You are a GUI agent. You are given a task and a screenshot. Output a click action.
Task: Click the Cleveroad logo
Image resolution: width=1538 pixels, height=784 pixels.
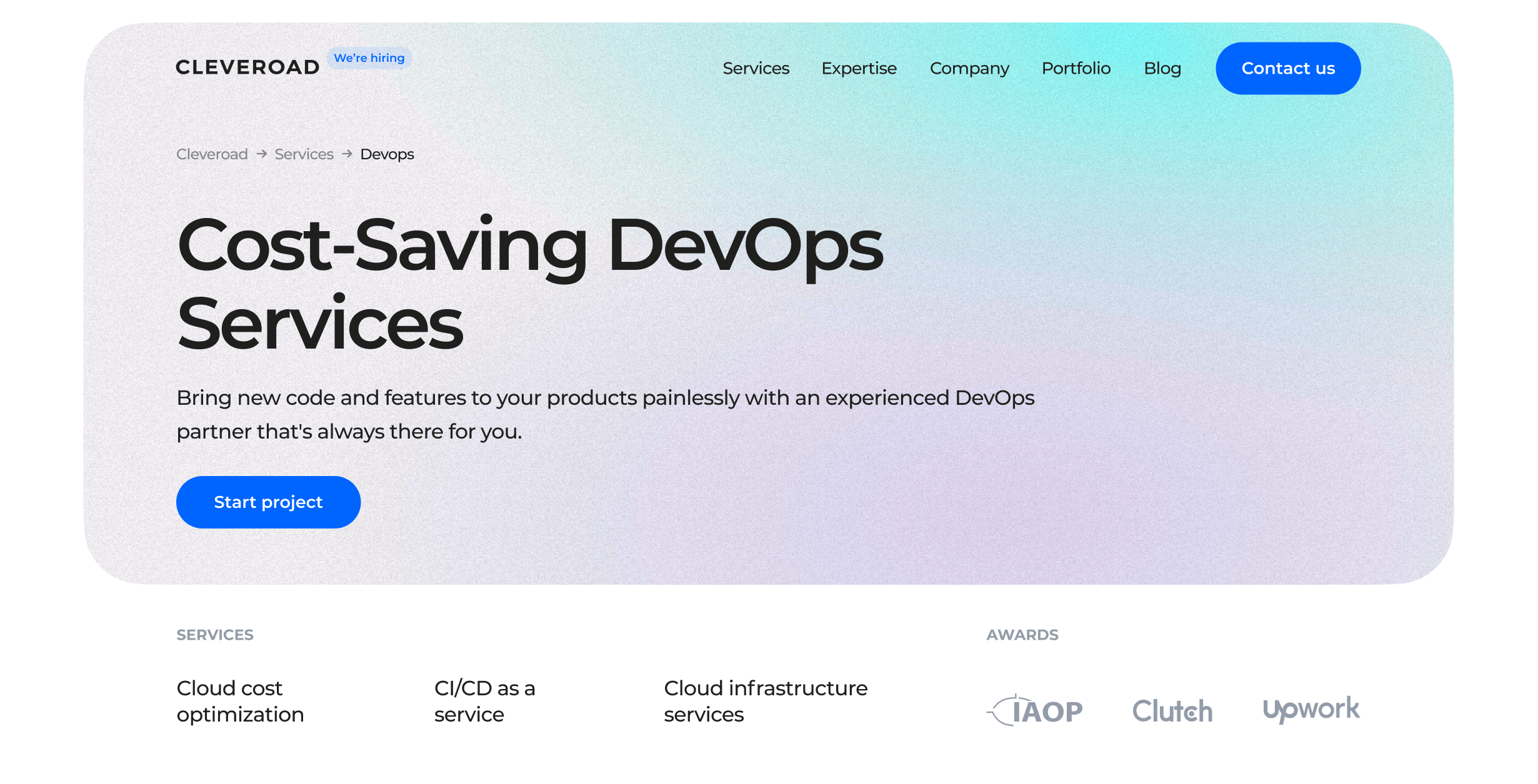point(247,66)
